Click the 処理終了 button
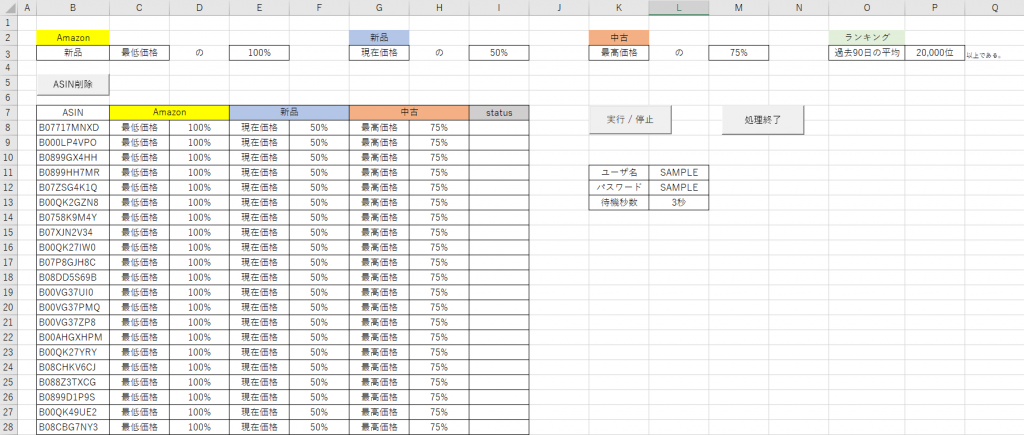 point(762,119)
